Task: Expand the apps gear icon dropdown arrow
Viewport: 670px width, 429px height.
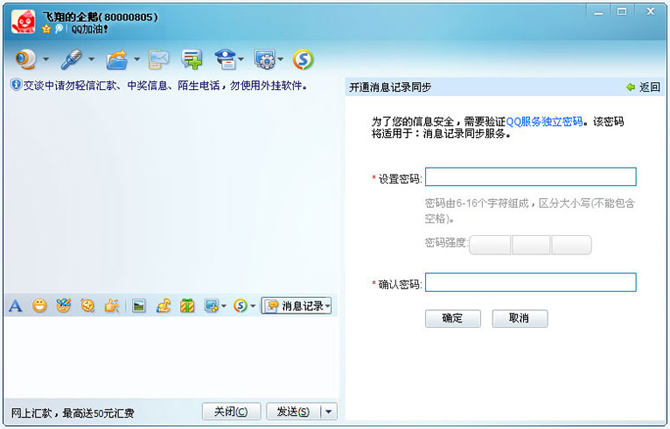Action: pyautogui.click(x=281, y=59)
